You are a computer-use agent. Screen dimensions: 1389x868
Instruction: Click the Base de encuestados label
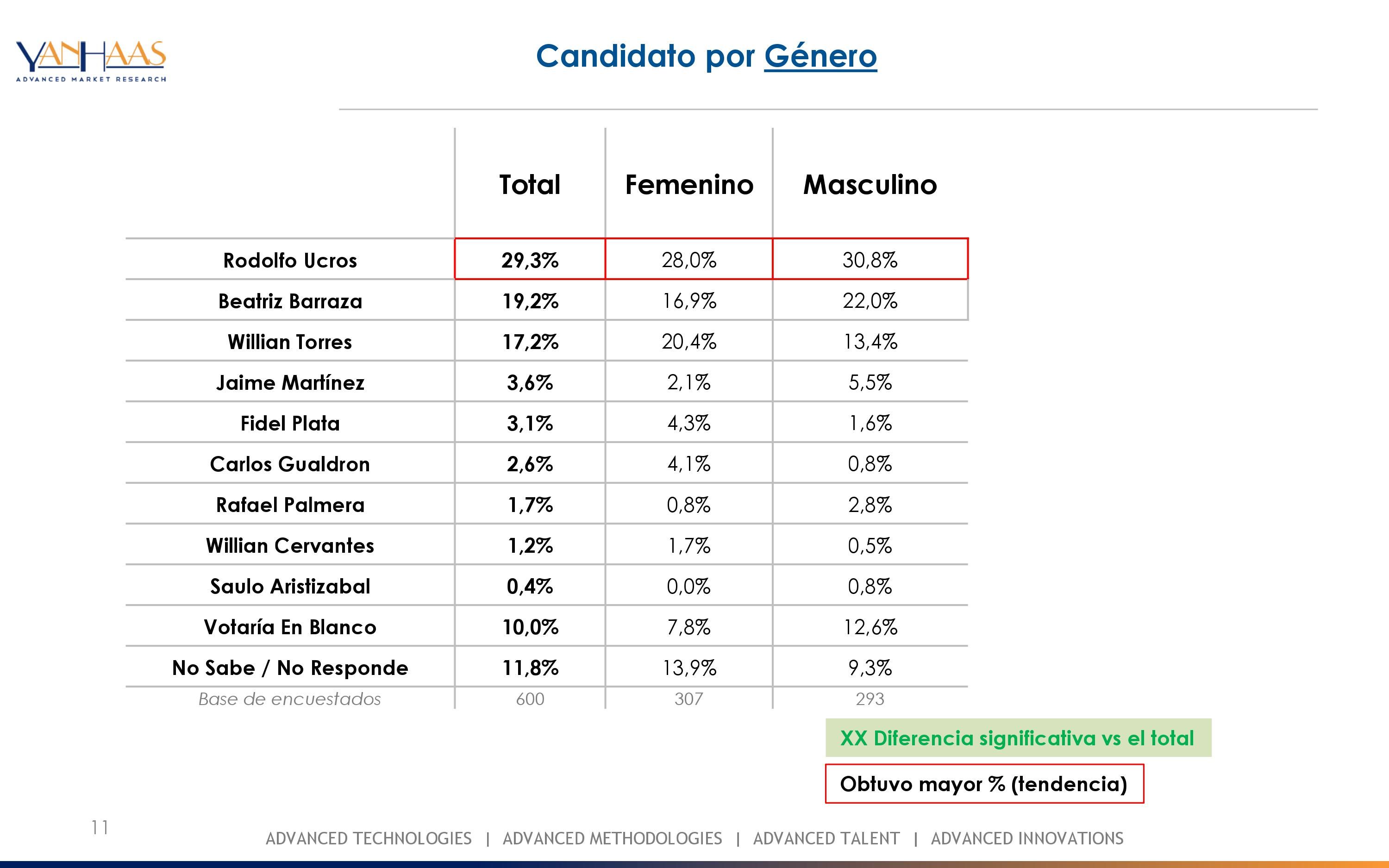pos(289,699)
